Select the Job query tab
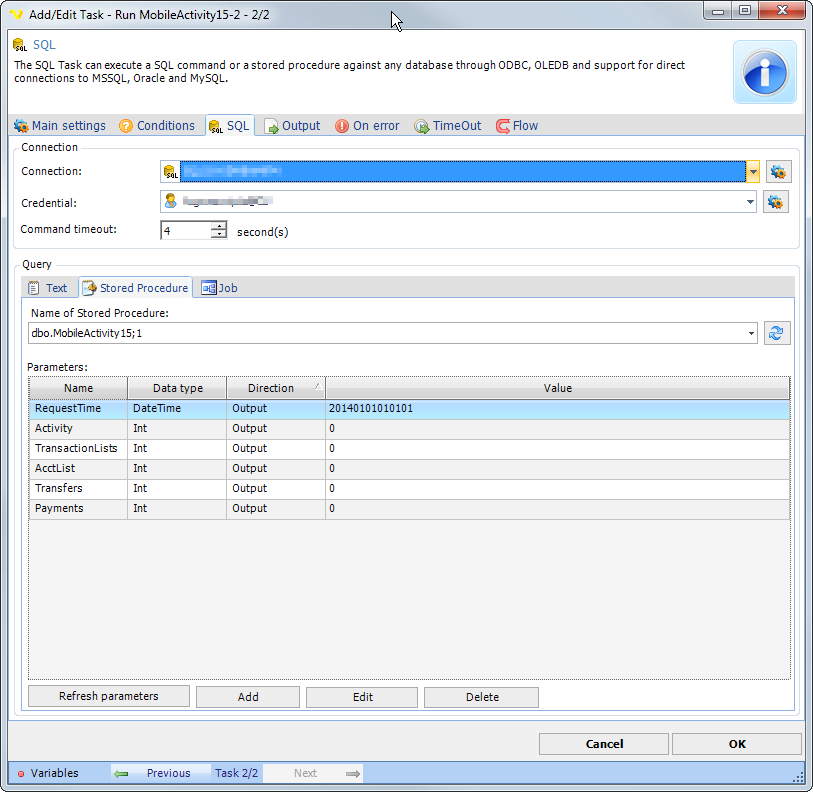This screenshot has width=813, height=792. coord(219,288)
